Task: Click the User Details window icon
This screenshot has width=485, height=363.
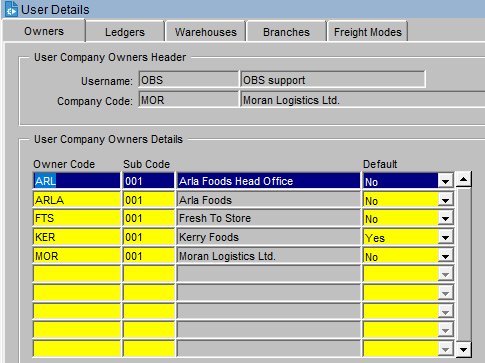Action: pos(11,9)
